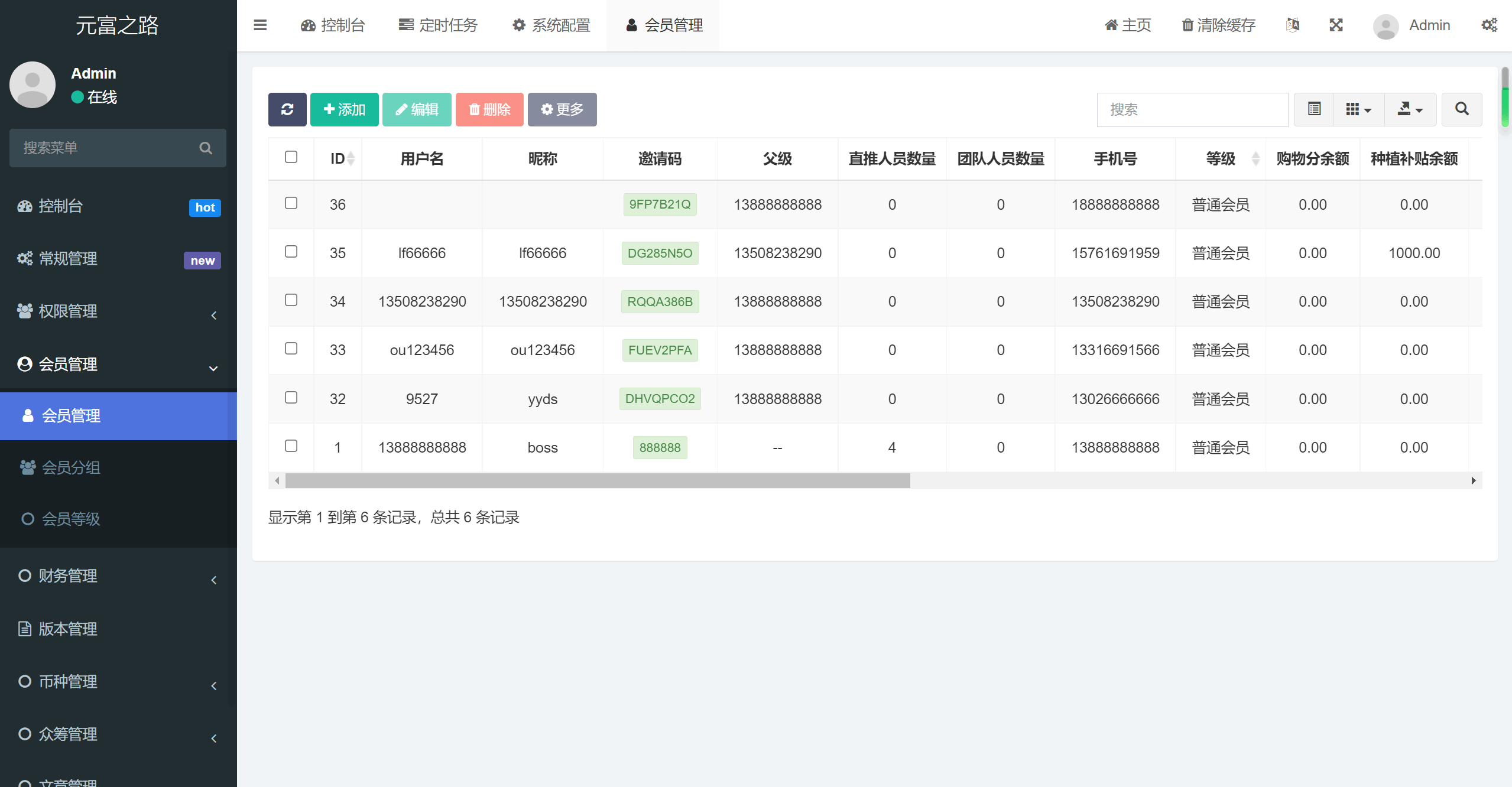Expand the column display options dropdown
This screenshot has height=787, width=1512.
(1358, 109)
